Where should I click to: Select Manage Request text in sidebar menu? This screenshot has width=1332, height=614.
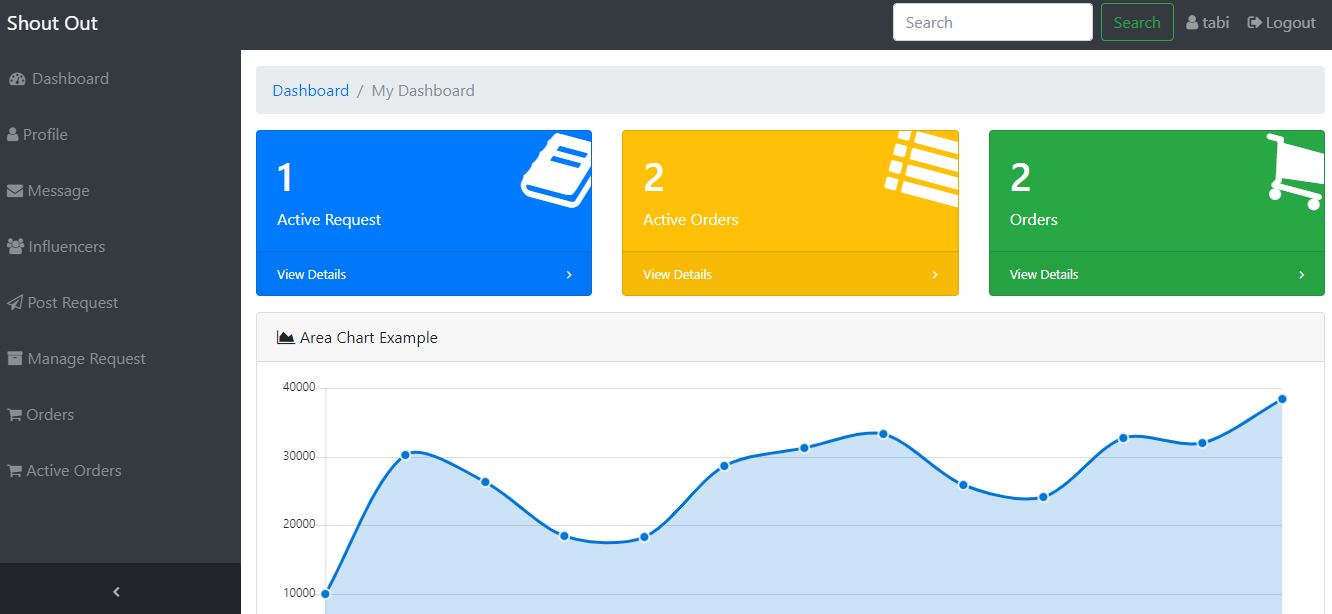coord(87,359)
